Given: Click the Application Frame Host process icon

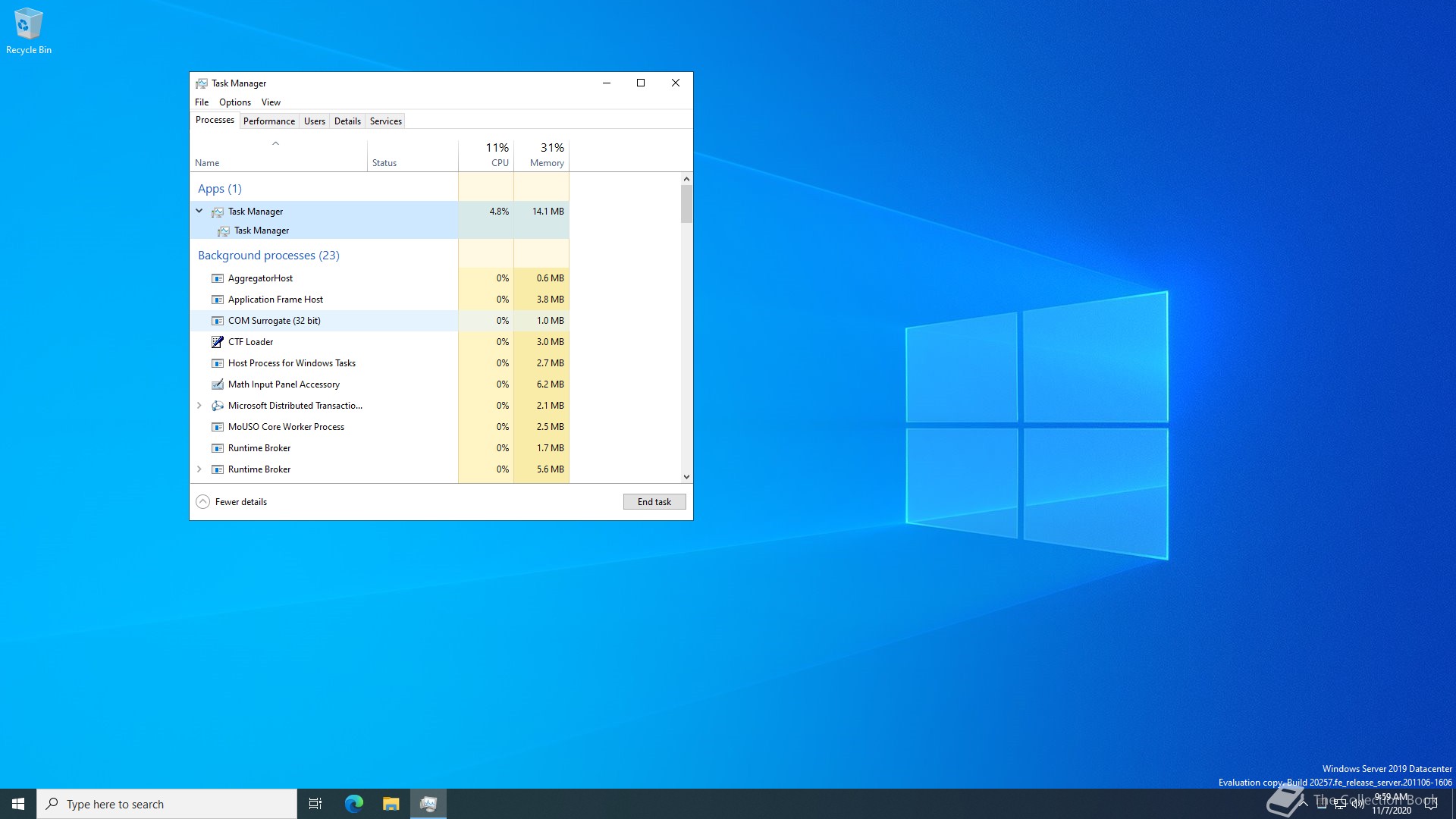Looking at the screenshot, I should click(x=218, y=300).
